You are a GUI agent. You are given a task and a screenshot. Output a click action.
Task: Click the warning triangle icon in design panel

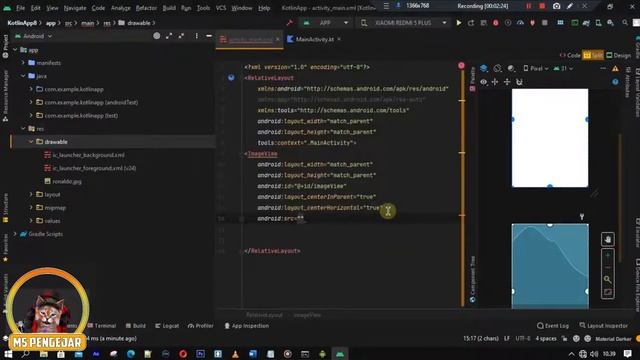615,69
